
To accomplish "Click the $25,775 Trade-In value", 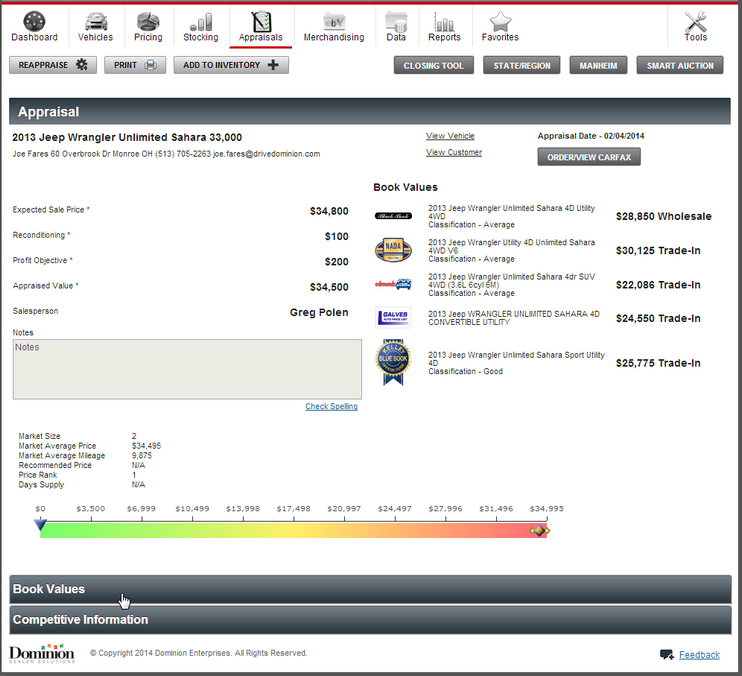I will 658,363.
